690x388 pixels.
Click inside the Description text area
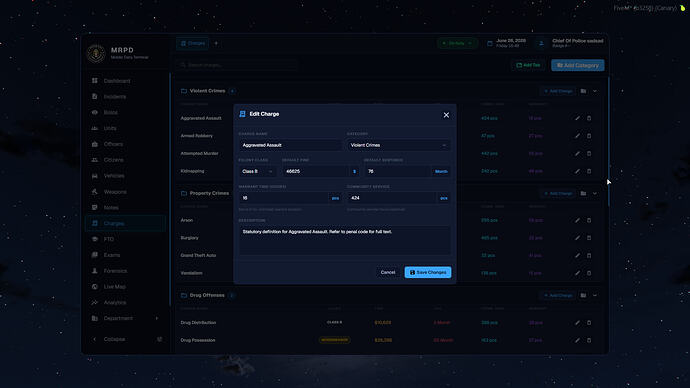pos(345,240)
